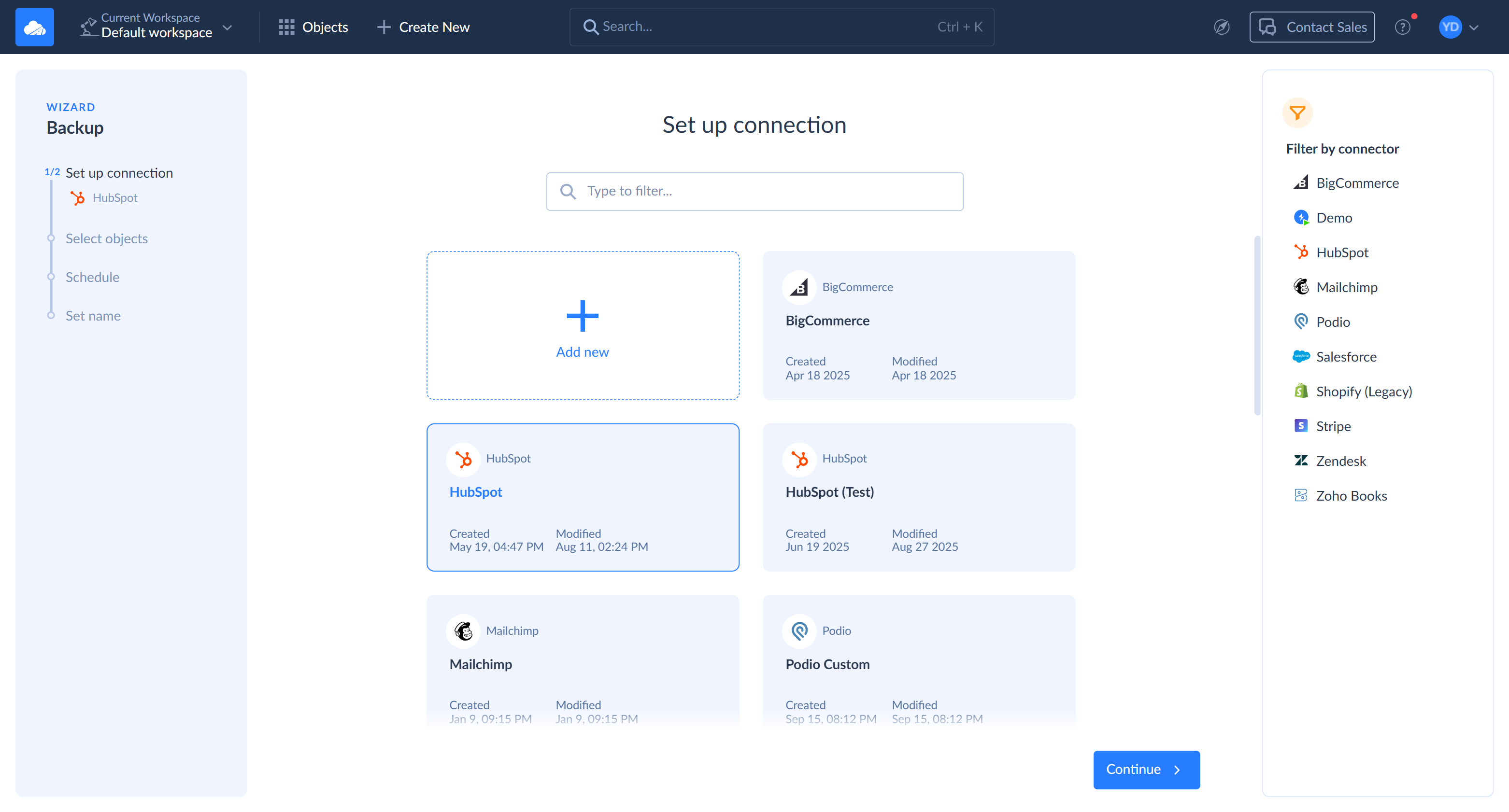Focus the global Search field
Screen dimensions: 1509x812
pyautogui.click(x=782, y=27)
